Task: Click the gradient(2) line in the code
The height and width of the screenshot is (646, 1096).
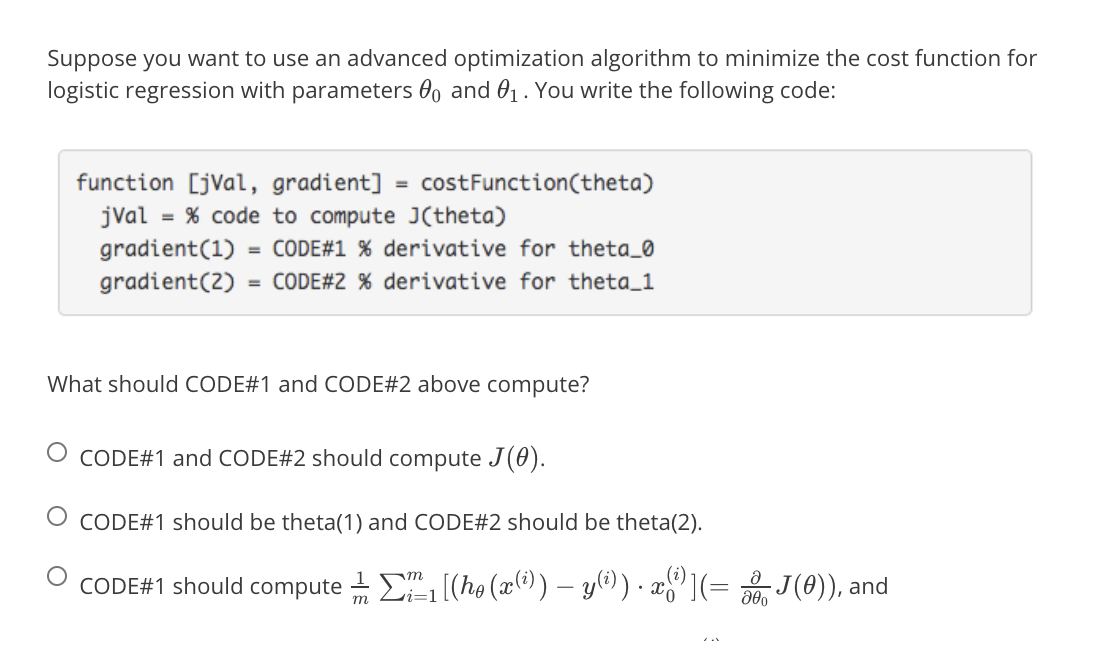Action: click(x=377, y=282)
